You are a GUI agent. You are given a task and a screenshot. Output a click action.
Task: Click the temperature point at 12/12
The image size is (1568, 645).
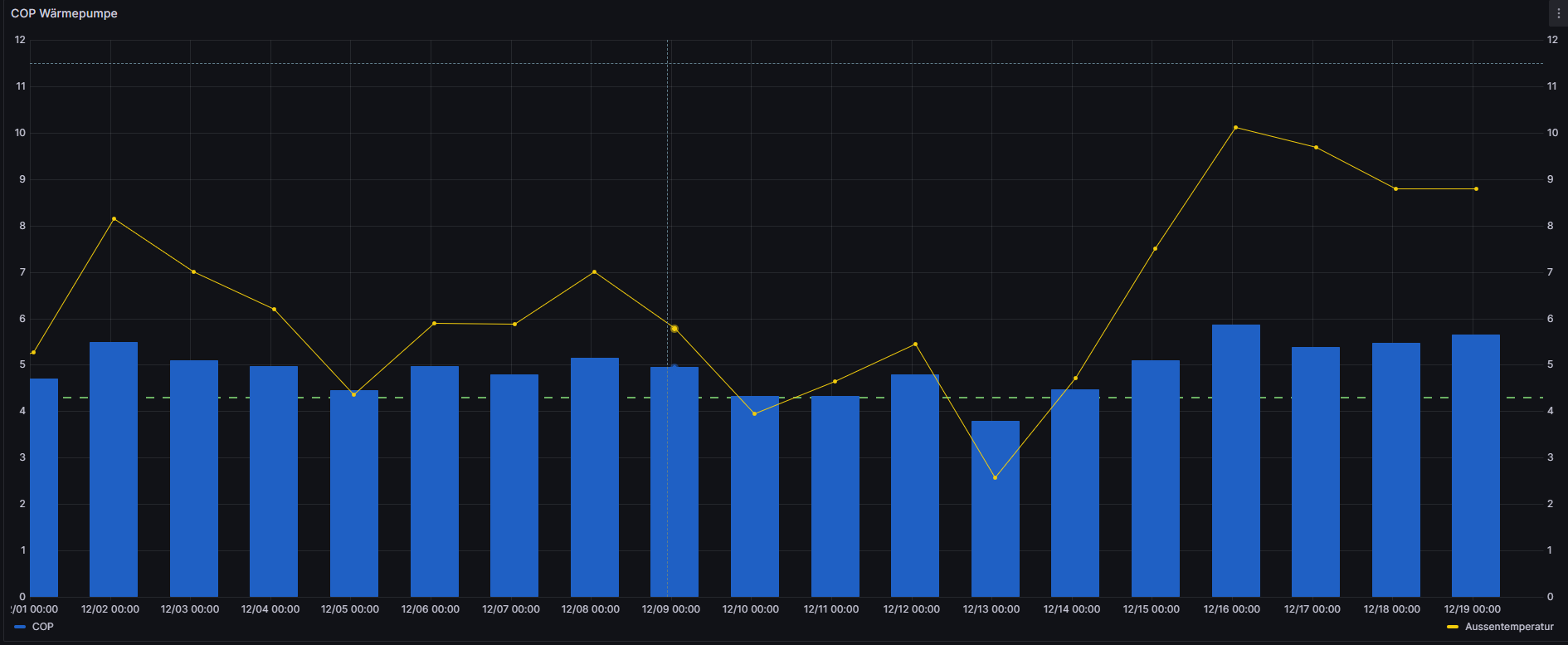point(915,344)
